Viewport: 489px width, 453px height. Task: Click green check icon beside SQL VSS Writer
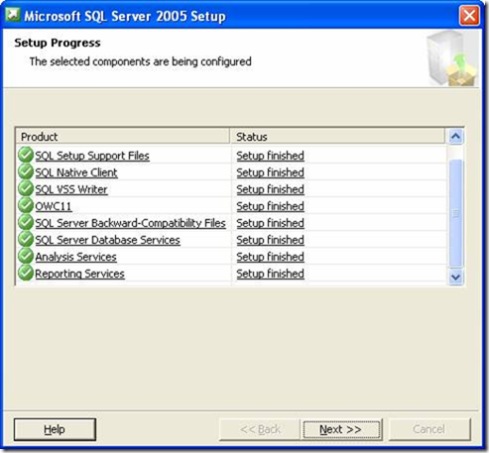[x=26, y=189]
